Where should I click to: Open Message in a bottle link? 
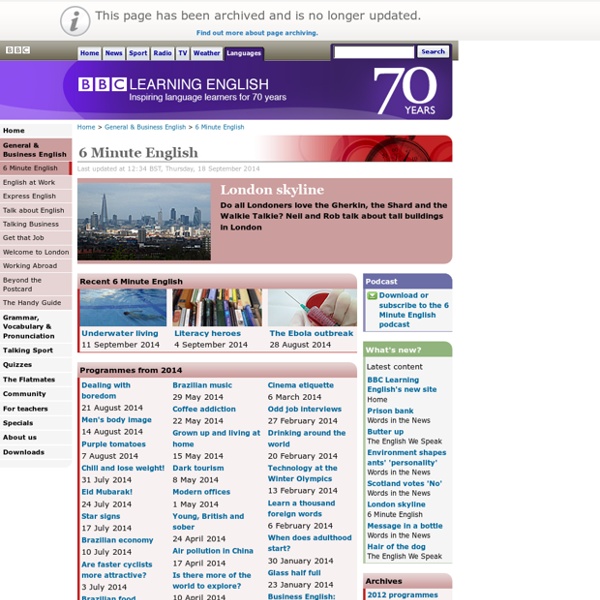pyautogui.click(x=405, y=526)
